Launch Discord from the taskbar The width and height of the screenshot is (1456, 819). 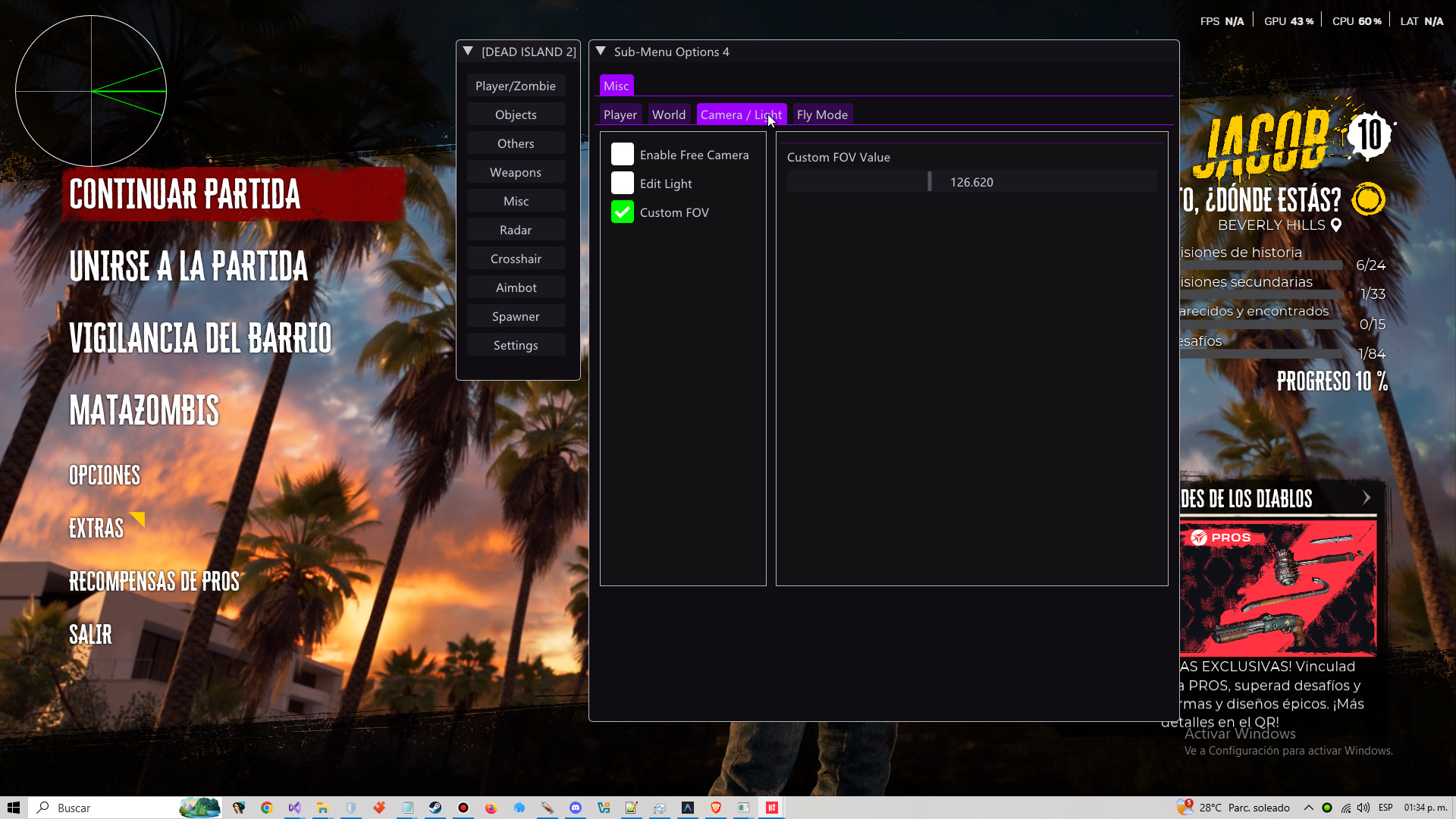(x=576, y=808)
